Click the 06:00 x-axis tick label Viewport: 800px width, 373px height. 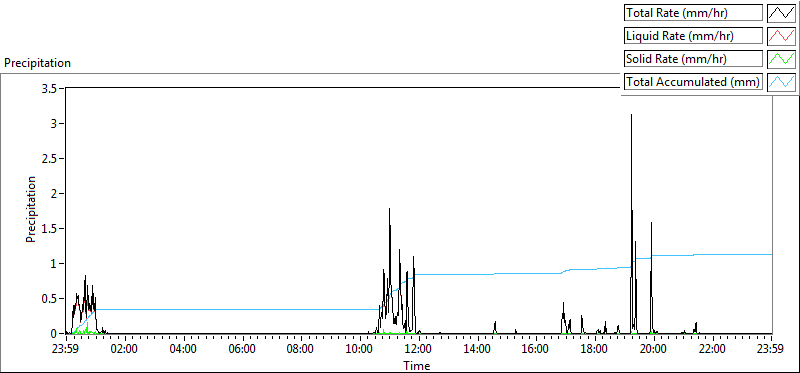point(242,350)
